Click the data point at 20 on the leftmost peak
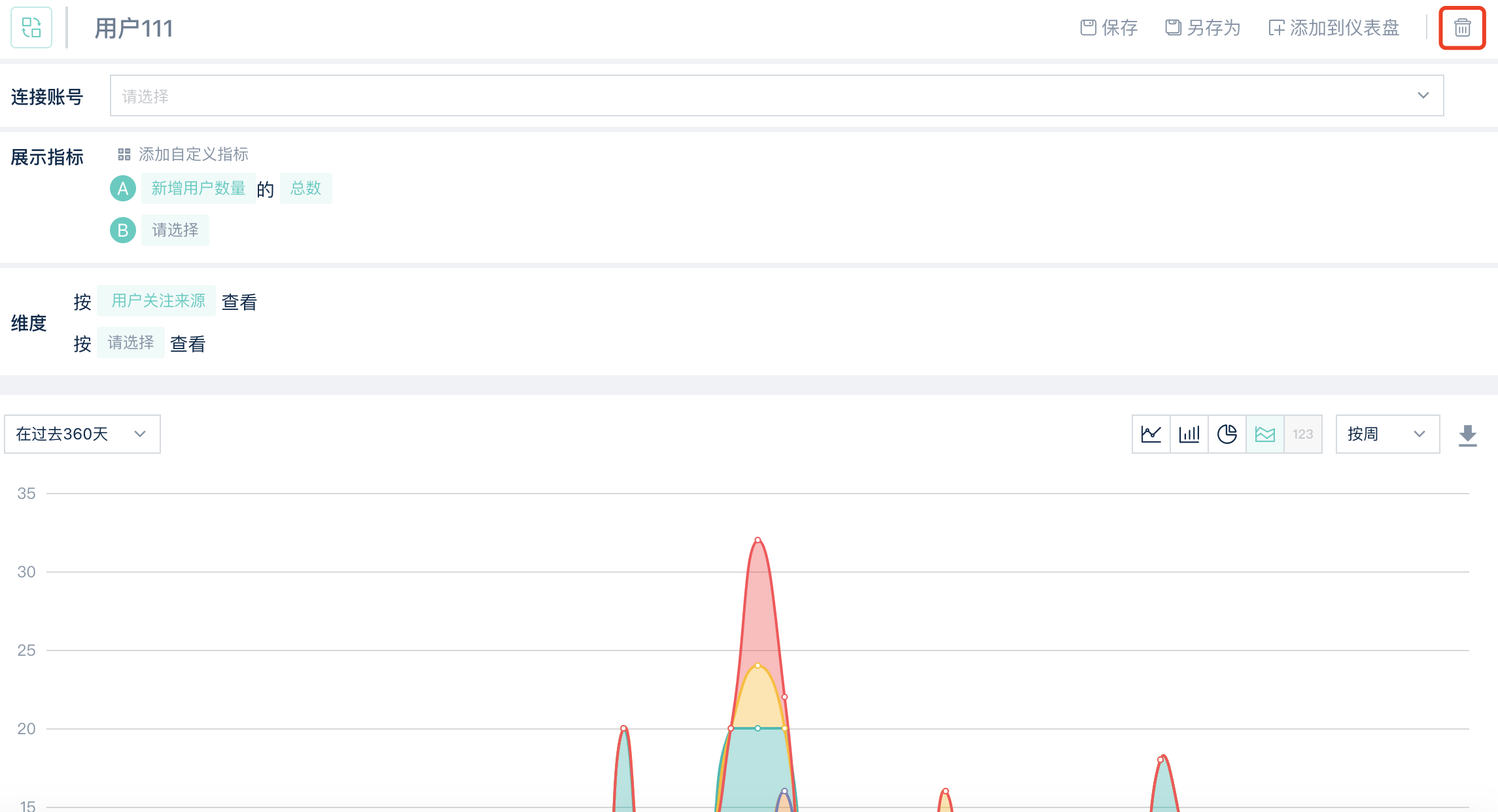The image size is (1498, 812). coord(623,728)
